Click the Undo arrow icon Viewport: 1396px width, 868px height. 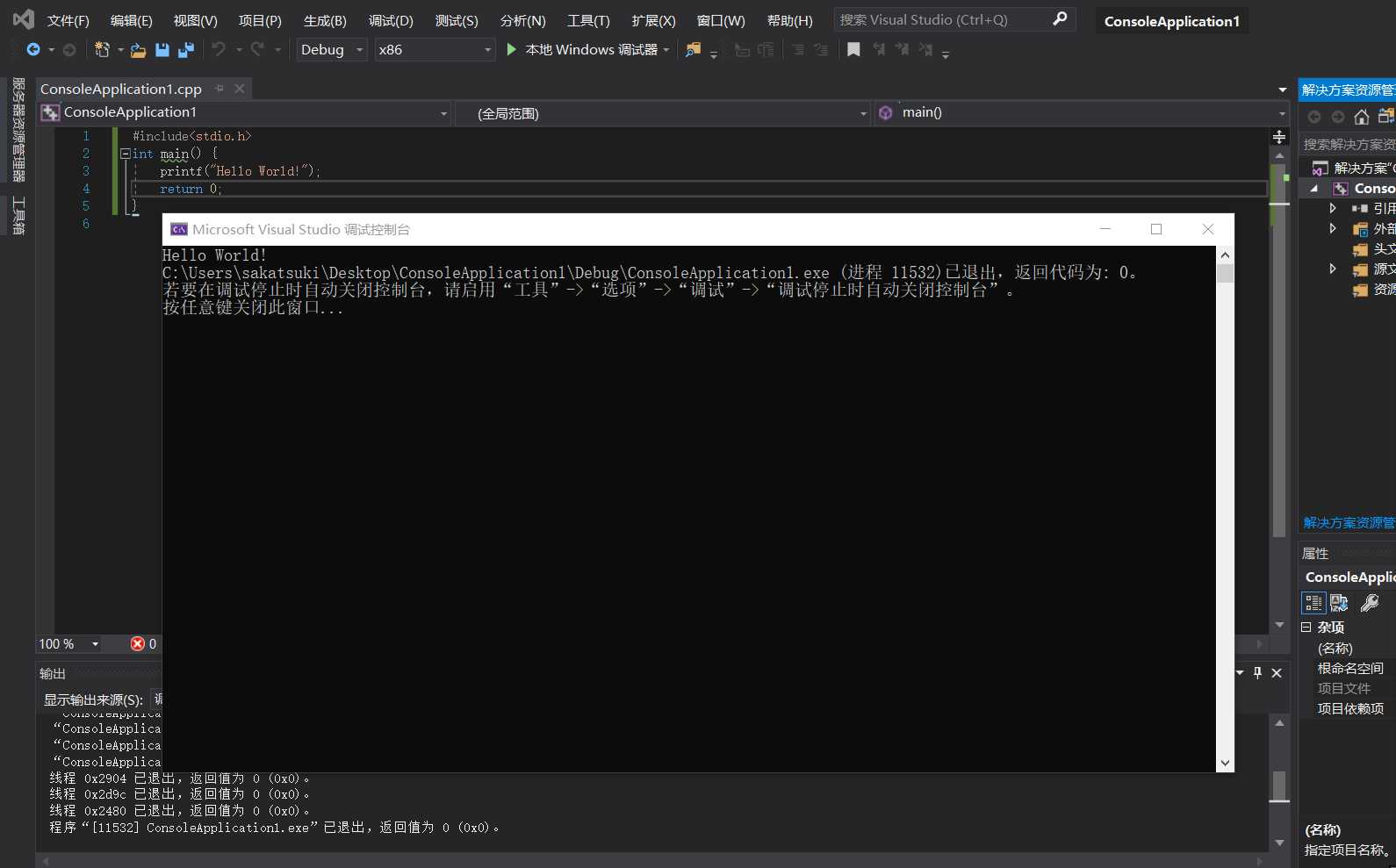(218, 50)
